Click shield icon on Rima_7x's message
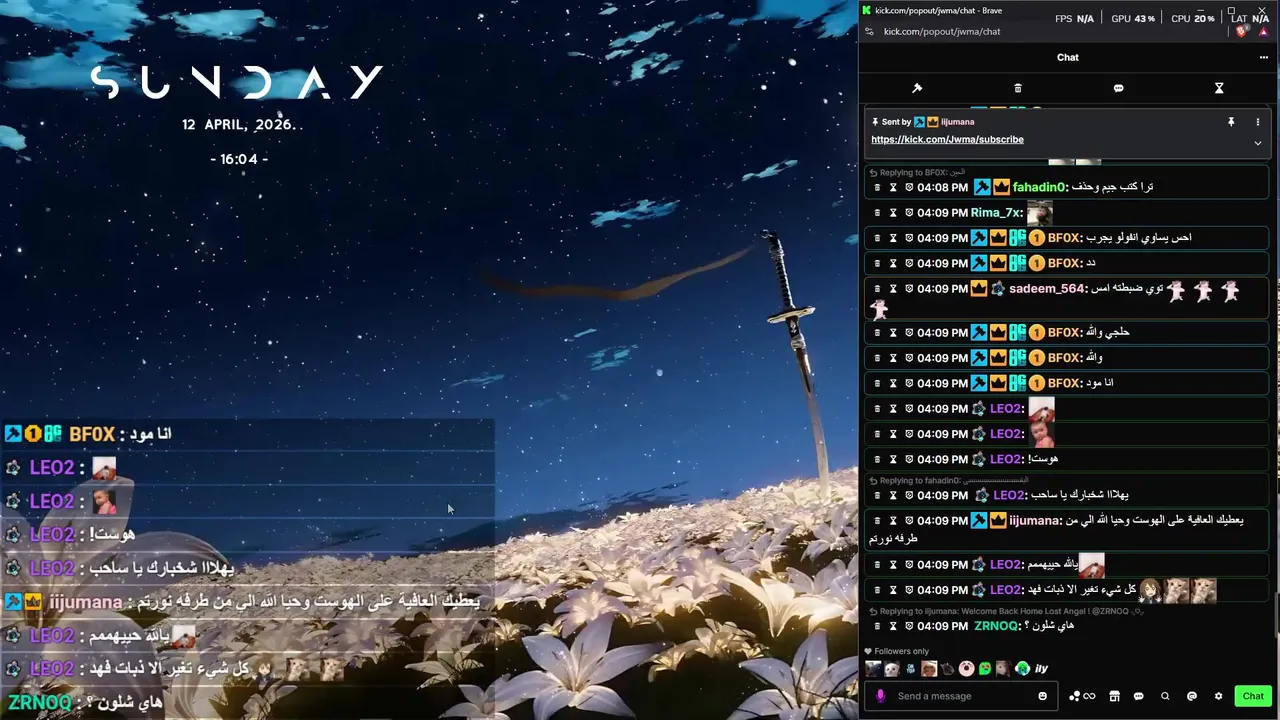The image size is (1280, 720). coord(909,213)
